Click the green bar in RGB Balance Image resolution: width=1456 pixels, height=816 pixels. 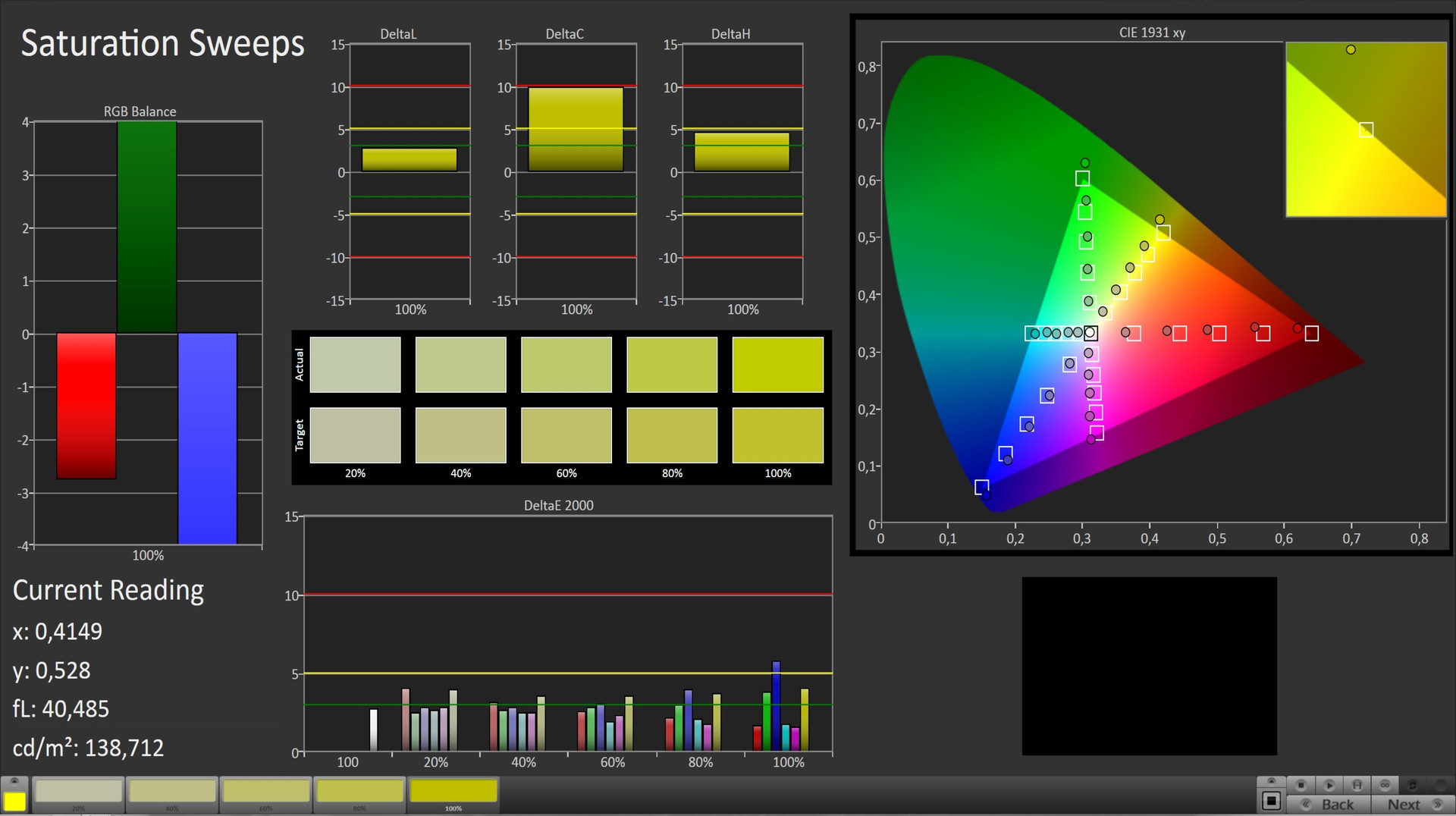[147, 228]
